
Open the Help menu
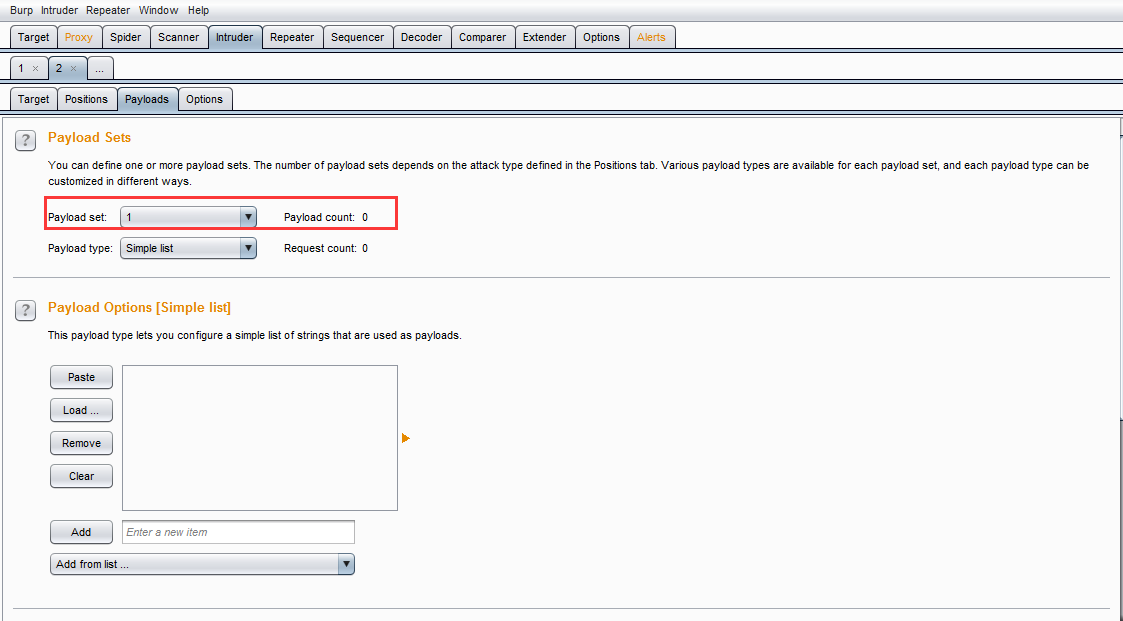[x=198, y=10]
